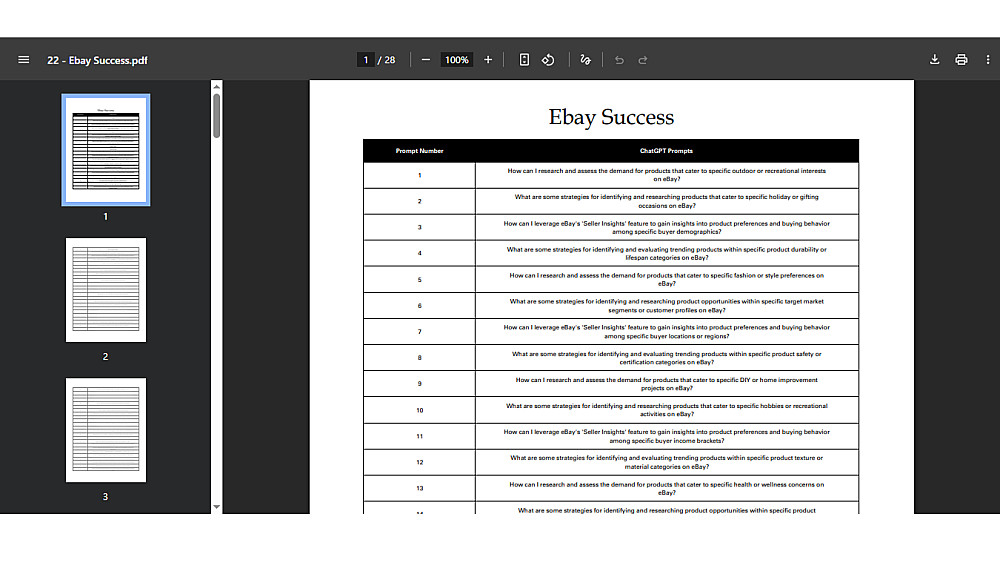
Task: Select page 1 thumbnail
Action: tap(106, 150)
